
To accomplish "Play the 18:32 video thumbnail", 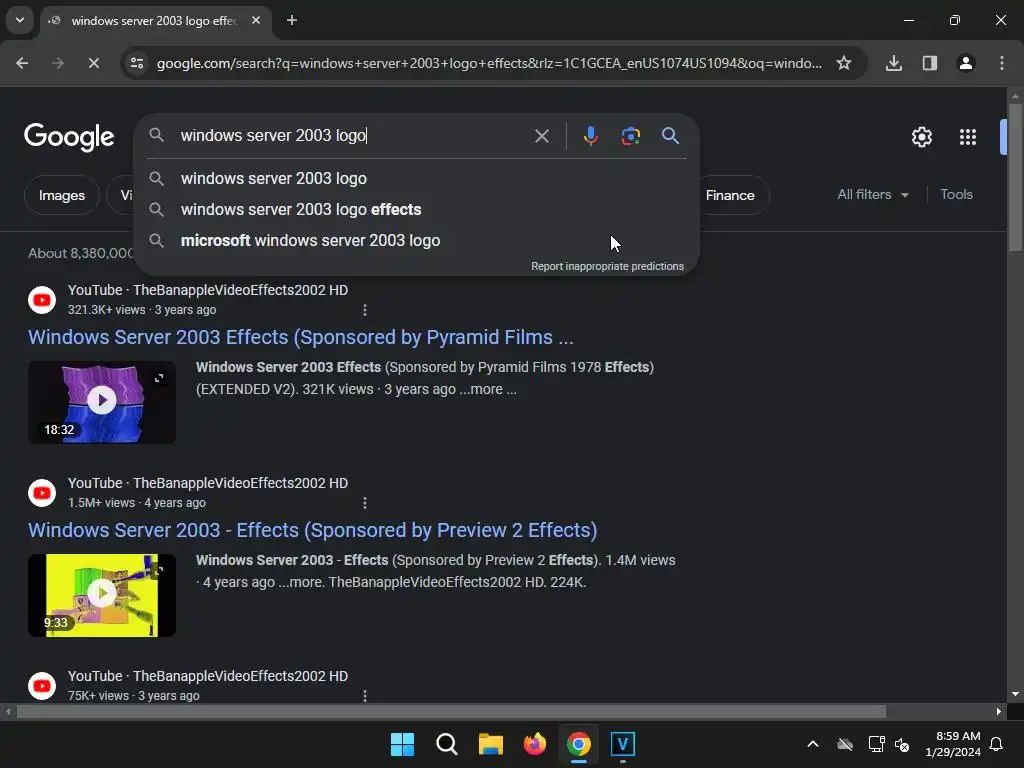I will (x=102, y=402).
